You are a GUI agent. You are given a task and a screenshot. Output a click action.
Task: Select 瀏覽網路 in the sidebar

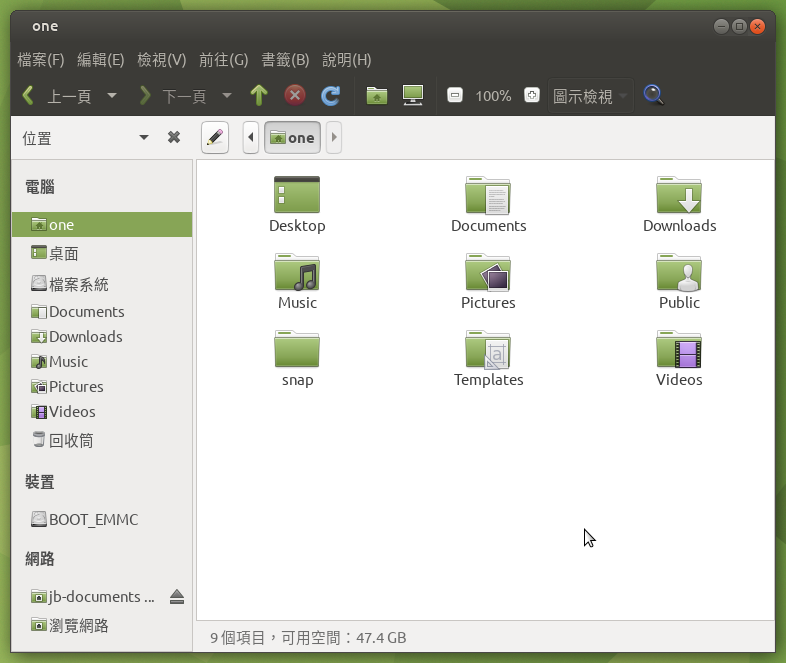point(102,625)
